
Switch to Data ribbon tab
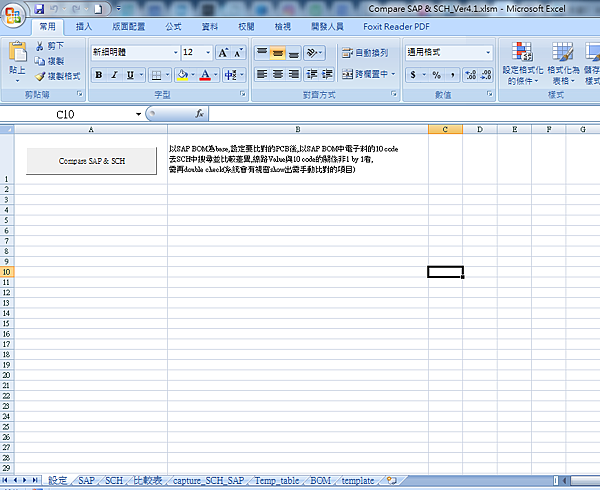coord(210,27)
